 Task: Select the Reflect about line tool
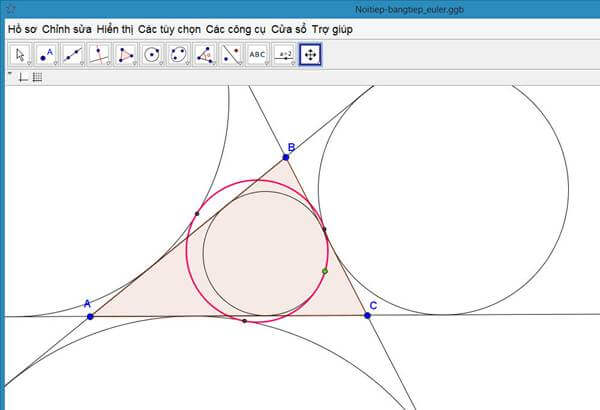pyautogui.click(x=232, y=55)
